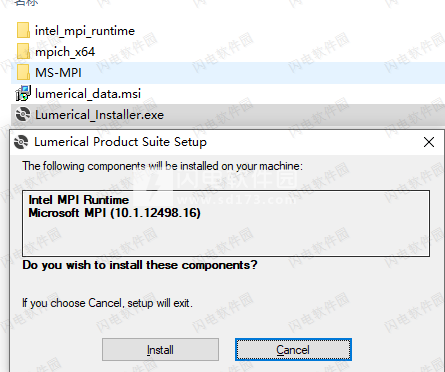Viewport: 445px width, 372px height.
Task: Click the Microsoft MPI (10.1.12498.16) component entry
Action: (x=114, y=213)
